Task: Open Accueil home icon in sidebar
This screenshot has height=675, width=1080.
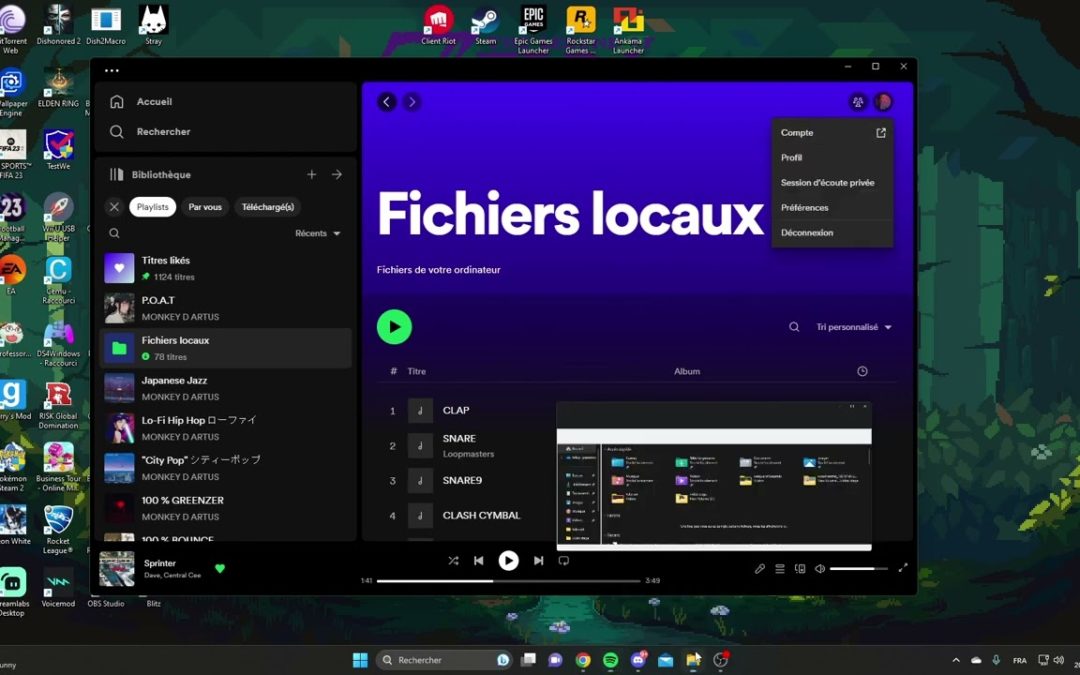Action: 117,102
